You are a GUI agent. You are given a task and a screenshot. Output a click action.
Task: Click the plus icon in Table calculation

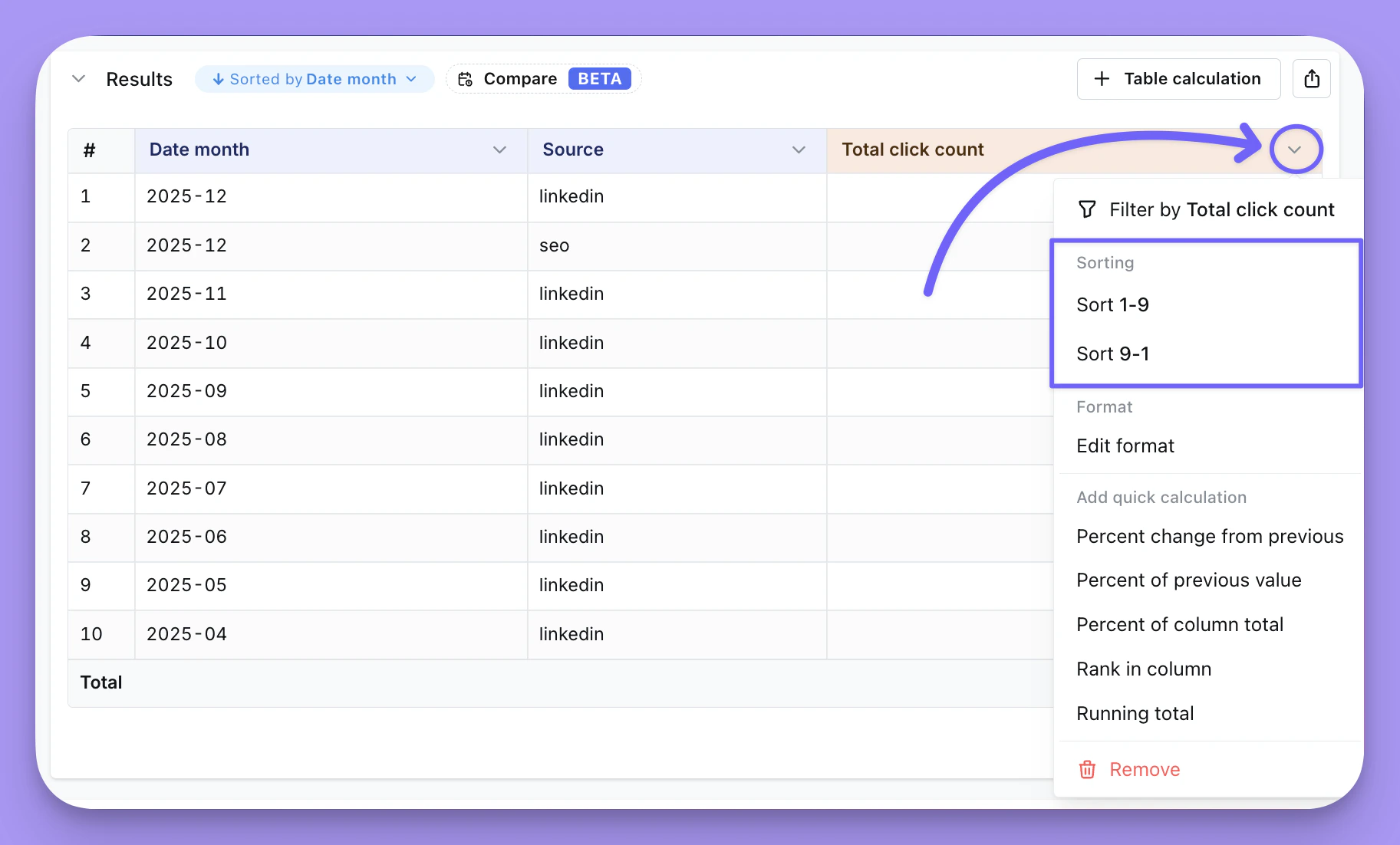pos(1102,79)
